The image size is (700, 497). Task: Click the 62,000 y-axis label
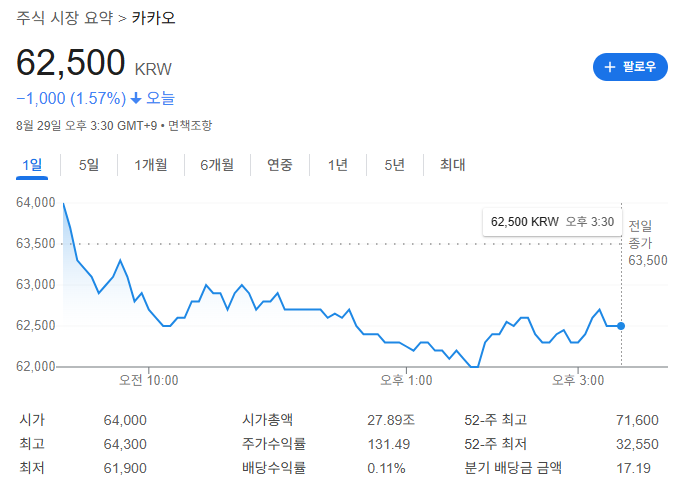coord(36,367)
